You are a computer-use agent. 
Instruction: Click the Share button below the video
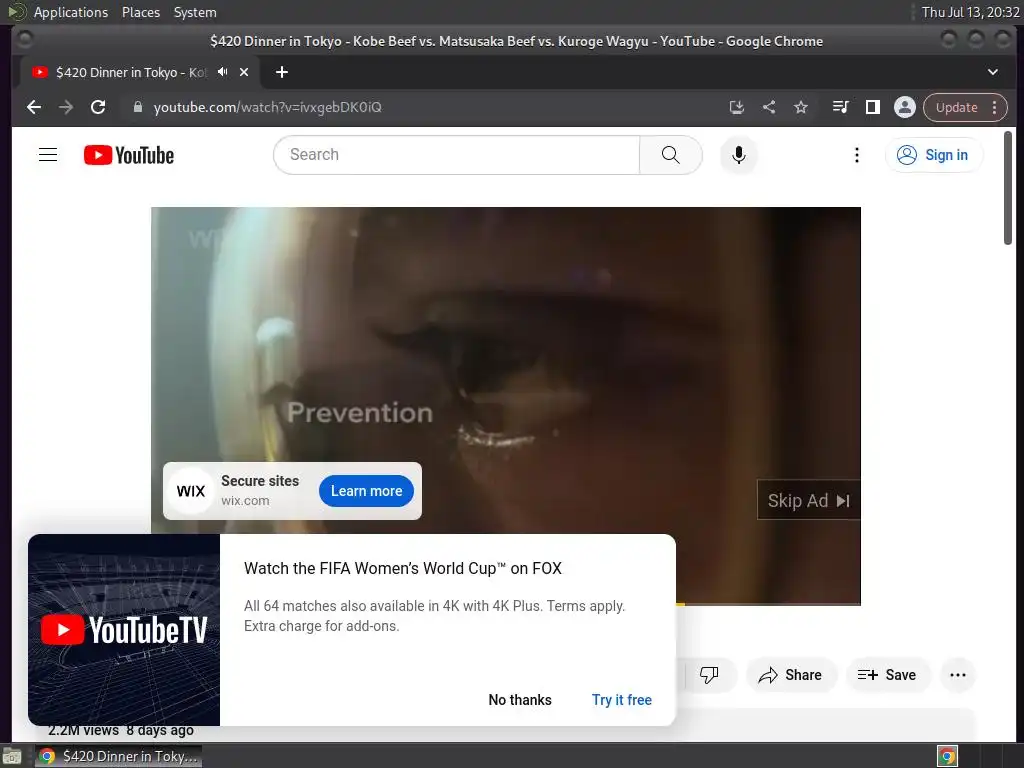(x=791, y=675)
